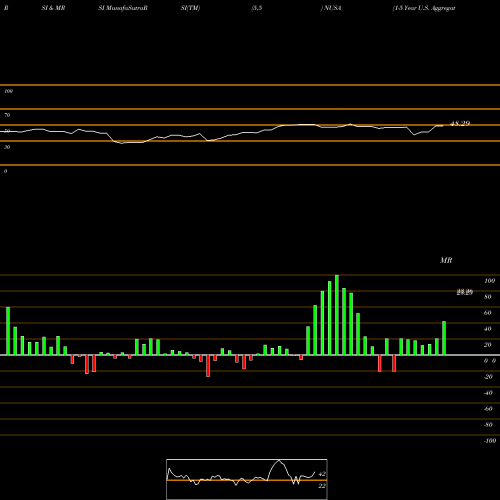Click the '1-5 Year U.S. Aggregat' header text

tap(424, 8)
